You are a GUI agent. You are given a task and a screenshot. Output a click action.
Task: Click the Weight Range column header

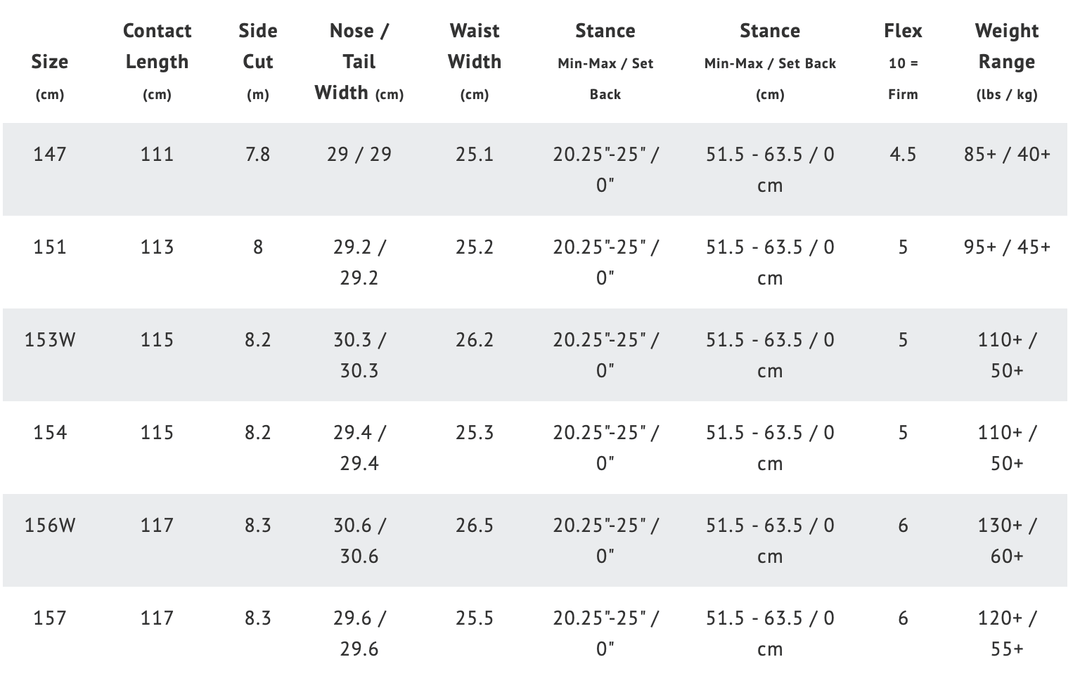point(1006,61)
